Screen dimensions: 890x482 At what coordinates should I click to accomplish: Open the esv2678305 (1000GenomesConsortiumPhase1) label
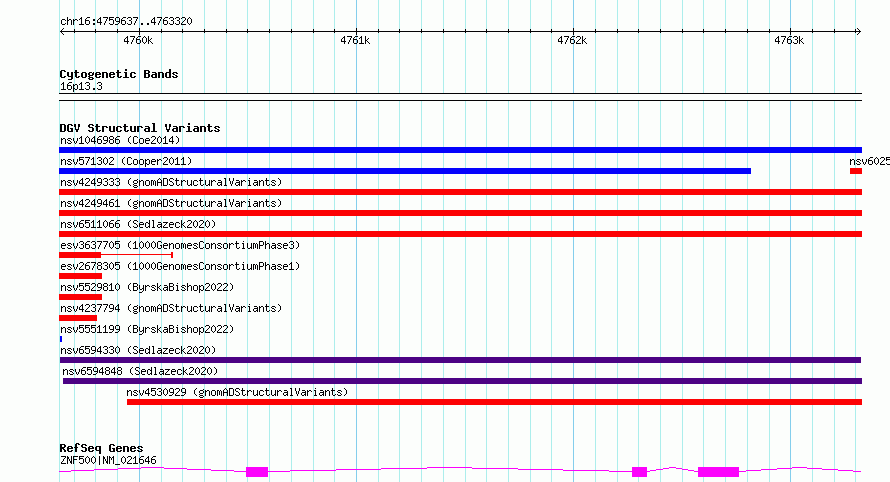point(180,266)
